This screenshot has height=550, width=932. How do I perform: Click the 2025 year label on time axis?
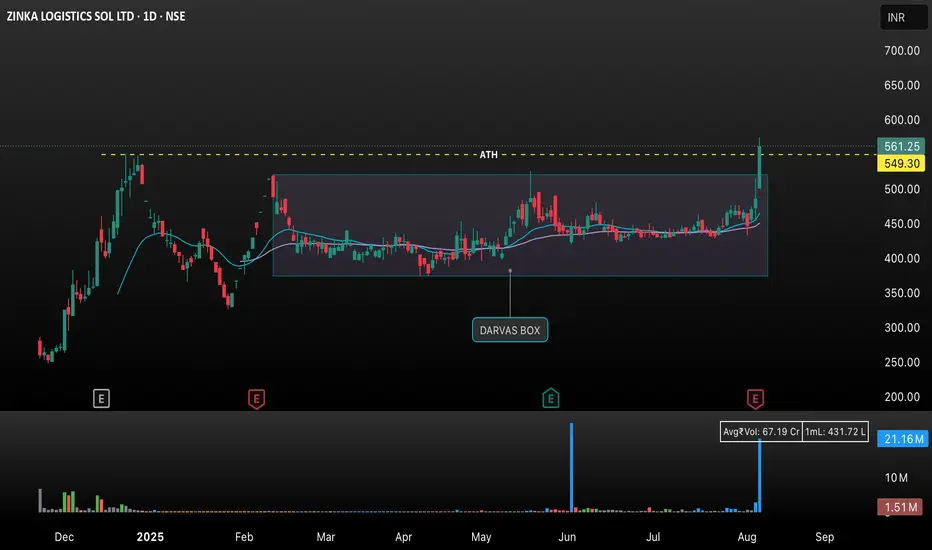pyautogui.click(x=150, y=537)
